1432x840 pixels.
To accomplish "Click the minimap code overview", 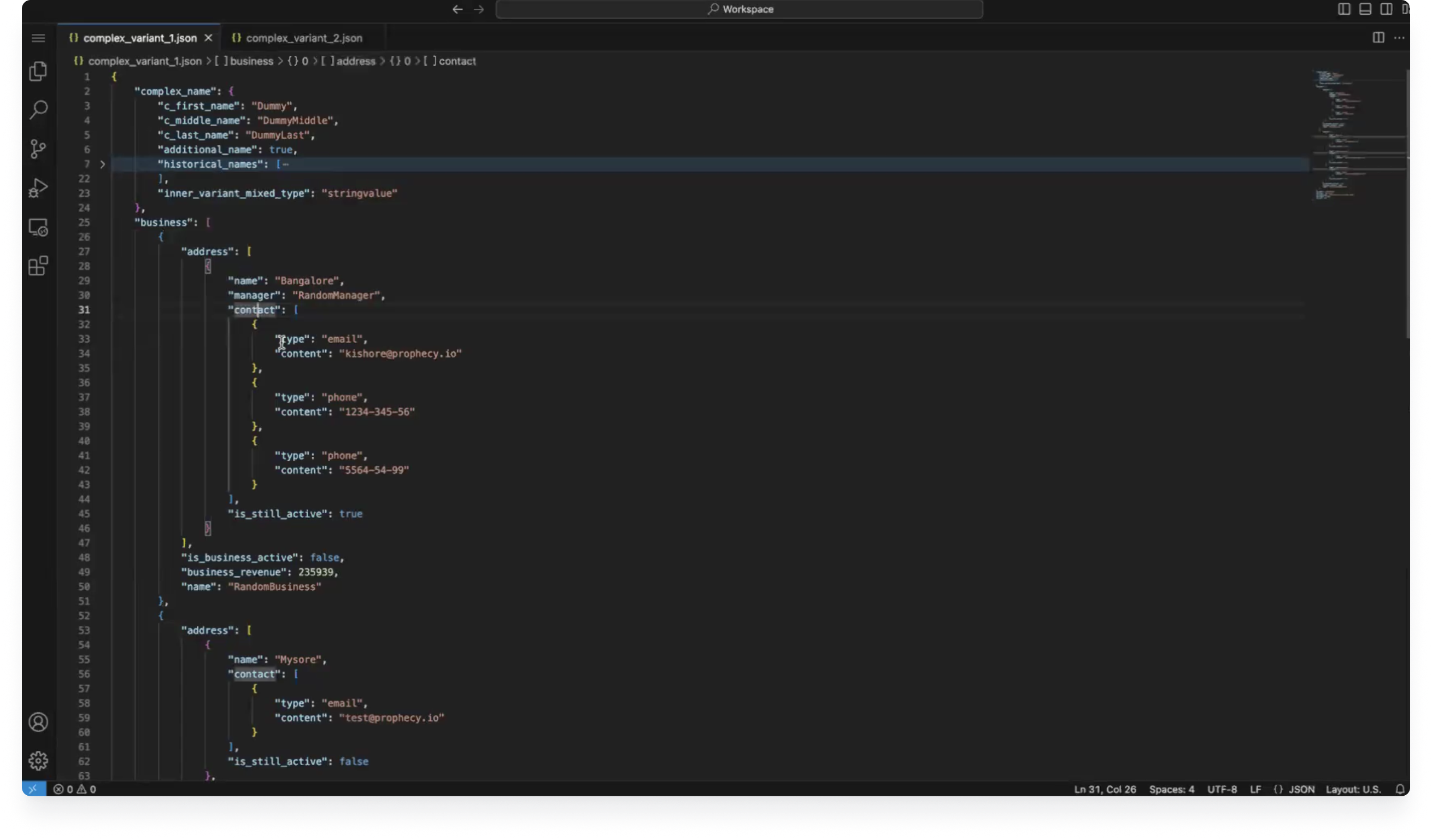I will tap(1357, 134).
